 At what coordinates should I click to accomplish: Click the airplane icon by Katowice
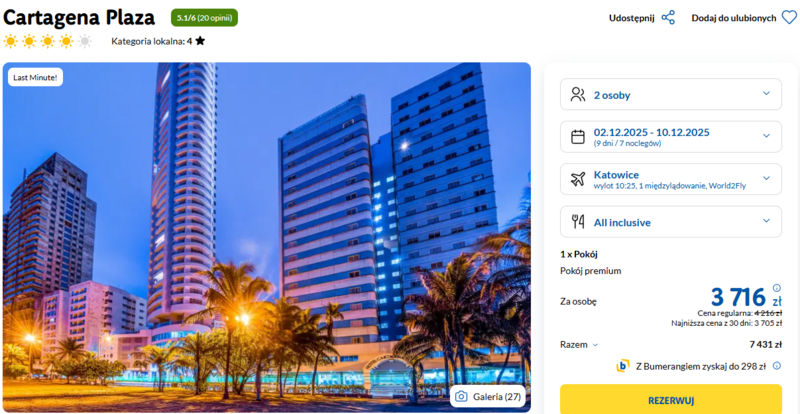click(x=578, y=179)
